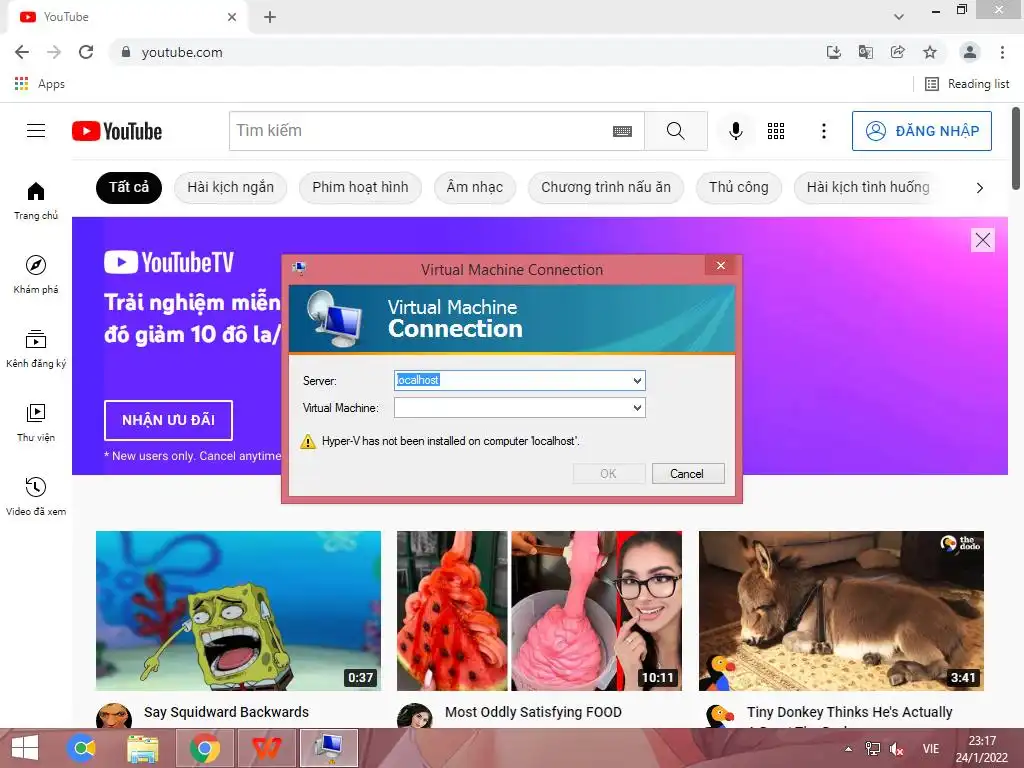Click the page vertical scrollbar
1024x768 pixels.
pyautogui.click(x=1016, y=148)
